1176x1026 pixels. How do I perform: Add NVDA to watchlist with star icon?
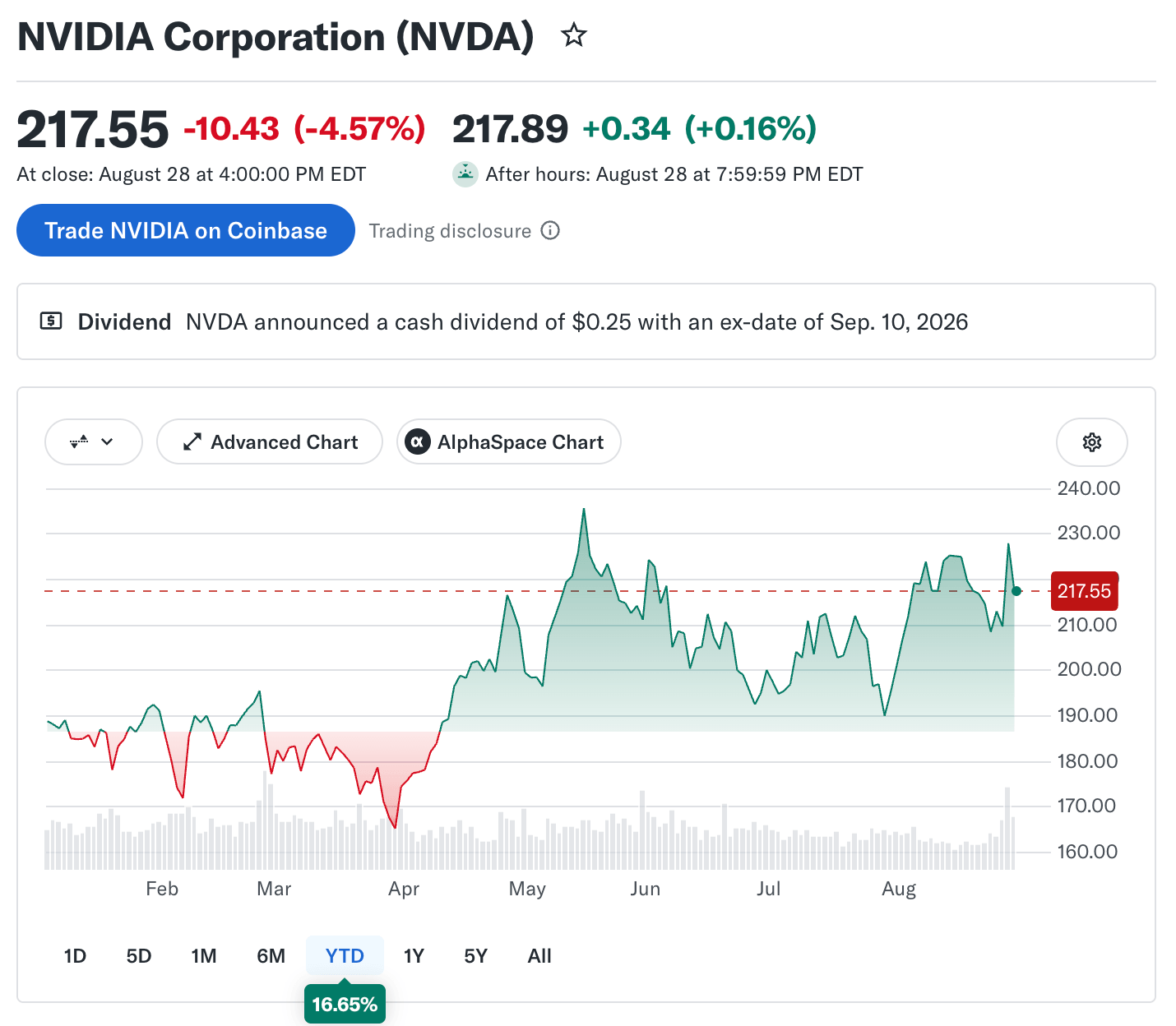pos(574,35)
